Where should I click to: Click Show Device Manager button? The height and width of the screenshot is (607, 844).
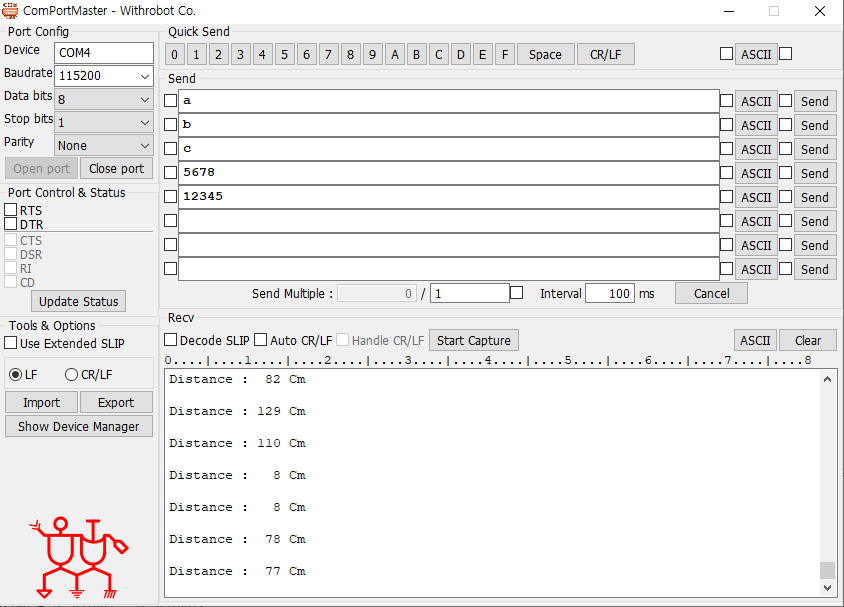pos(79,426)
